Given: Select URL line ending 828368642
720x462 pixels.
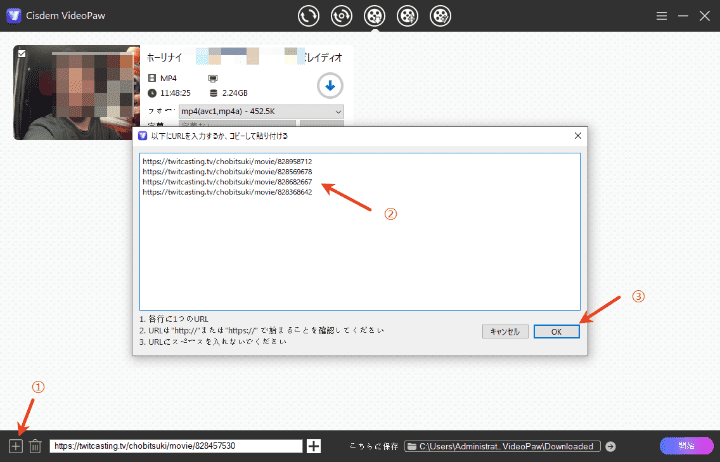Looking at the screenshot, I should 227,192.
